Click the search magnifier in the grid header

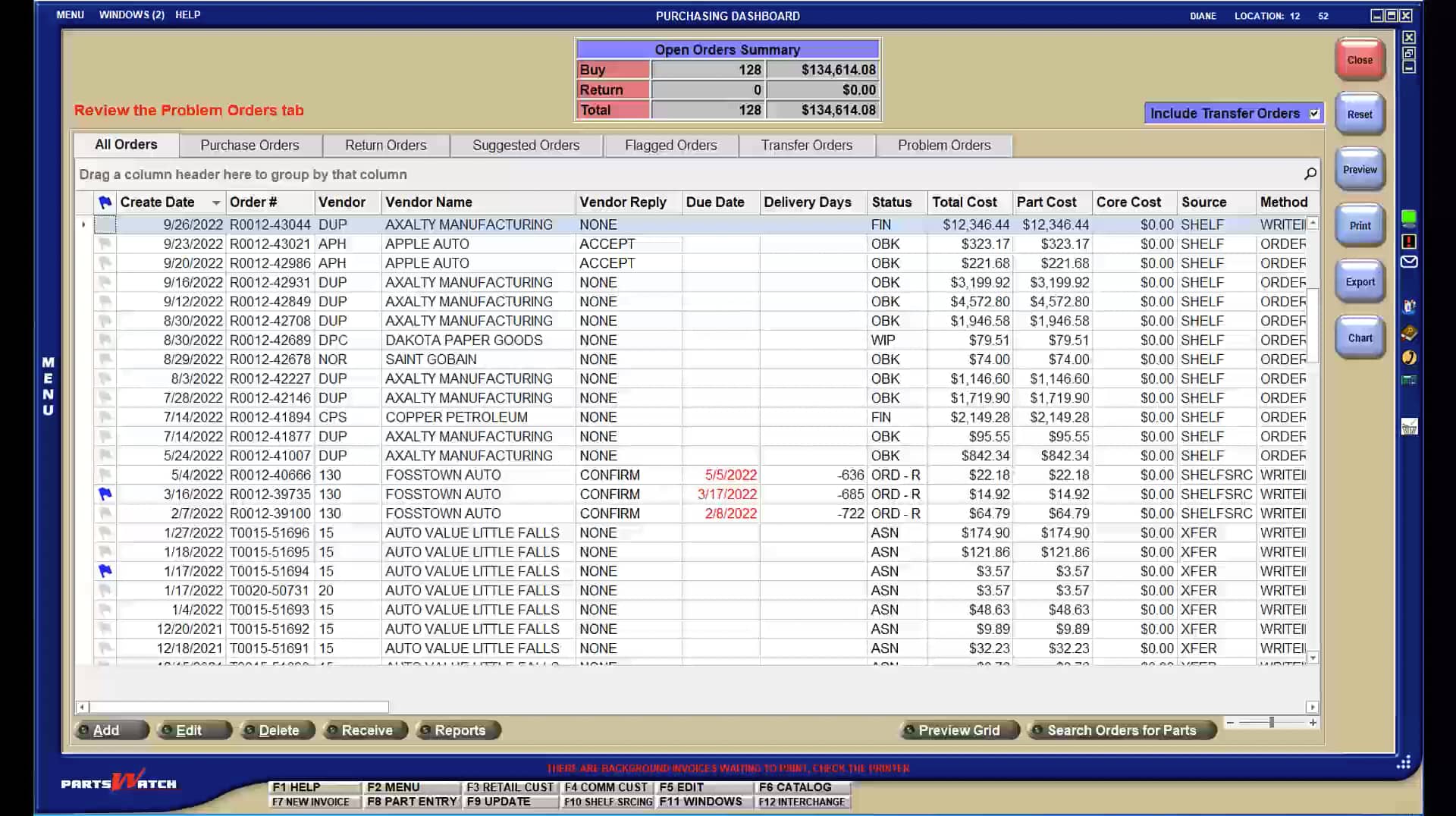(x=1310, y=174)
